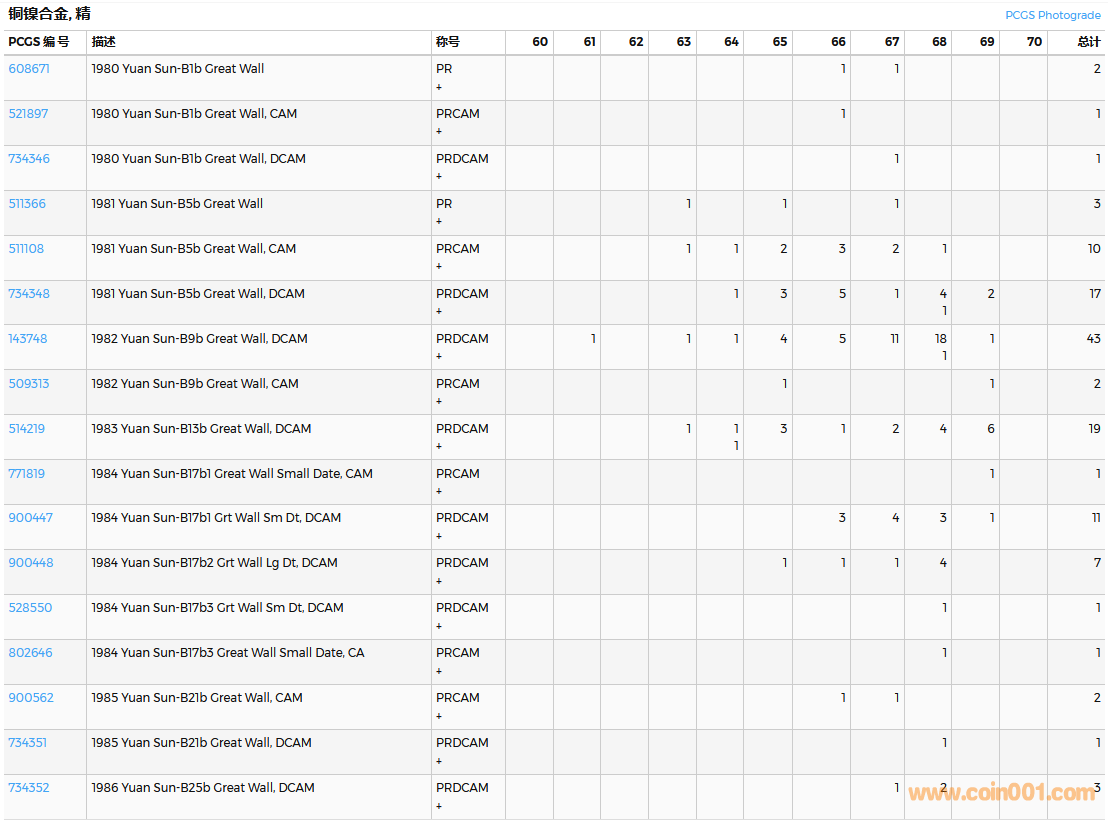Select PCGS number 511366
The height and width of the screenshot is (820, 1108).
(x=27, y=204)
